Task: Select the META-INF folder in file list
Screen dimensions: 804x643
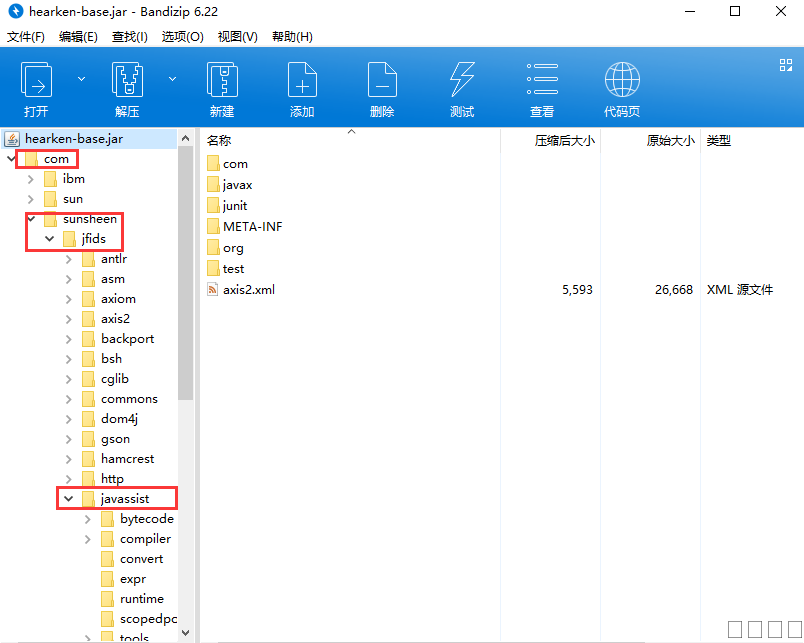Action: 252,227
